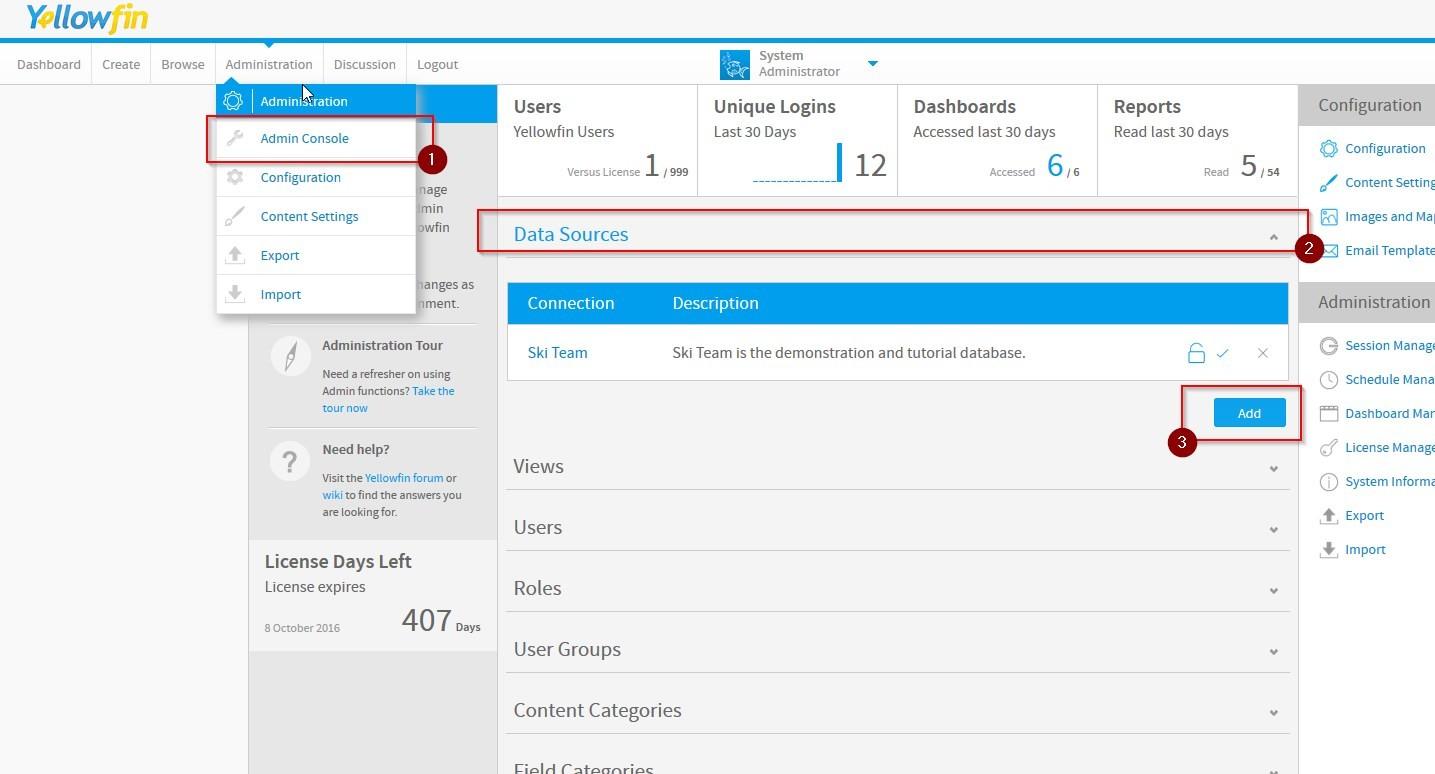
Task: Click the download arrow icon beside dropdown Import
Action: [235, 294]
